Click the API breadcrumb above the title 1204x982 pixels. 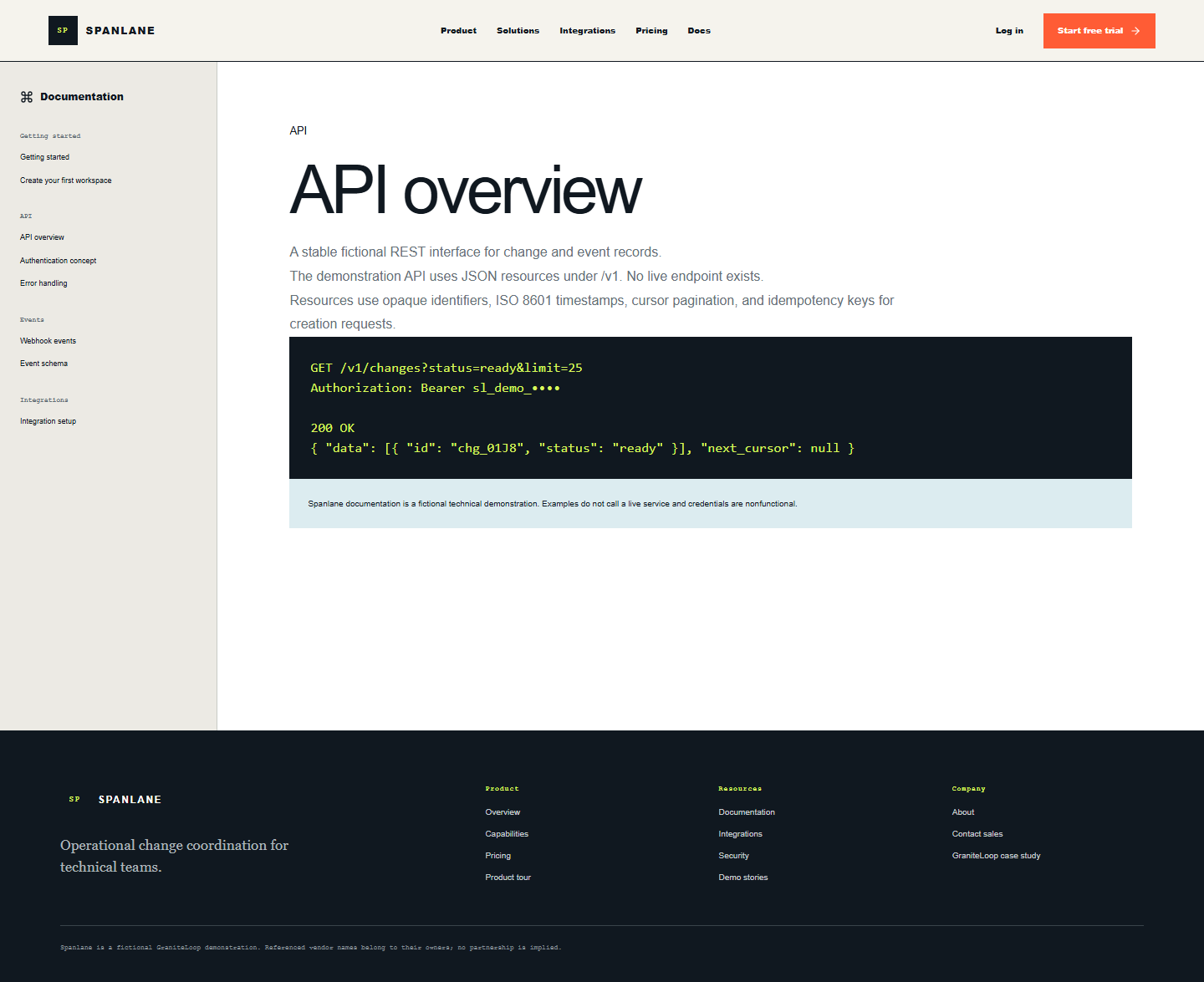(298, 130)
